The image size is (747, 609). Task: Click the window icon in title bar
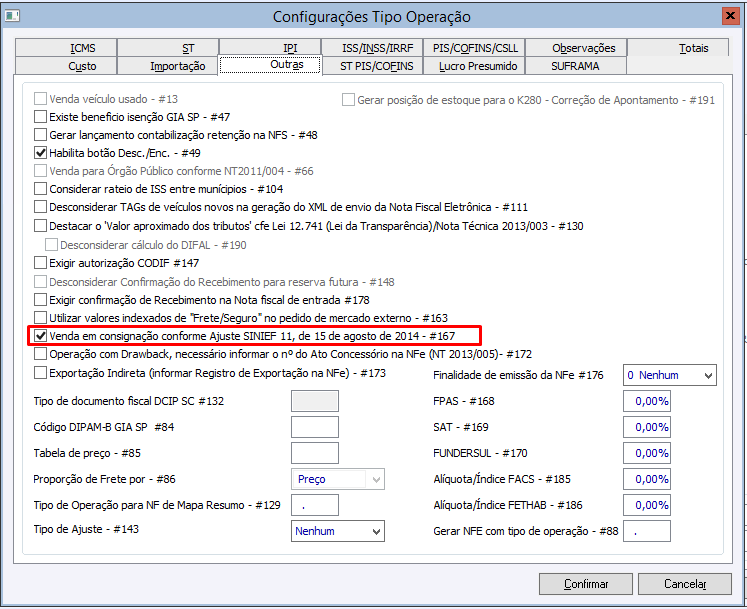pos(12,16)
